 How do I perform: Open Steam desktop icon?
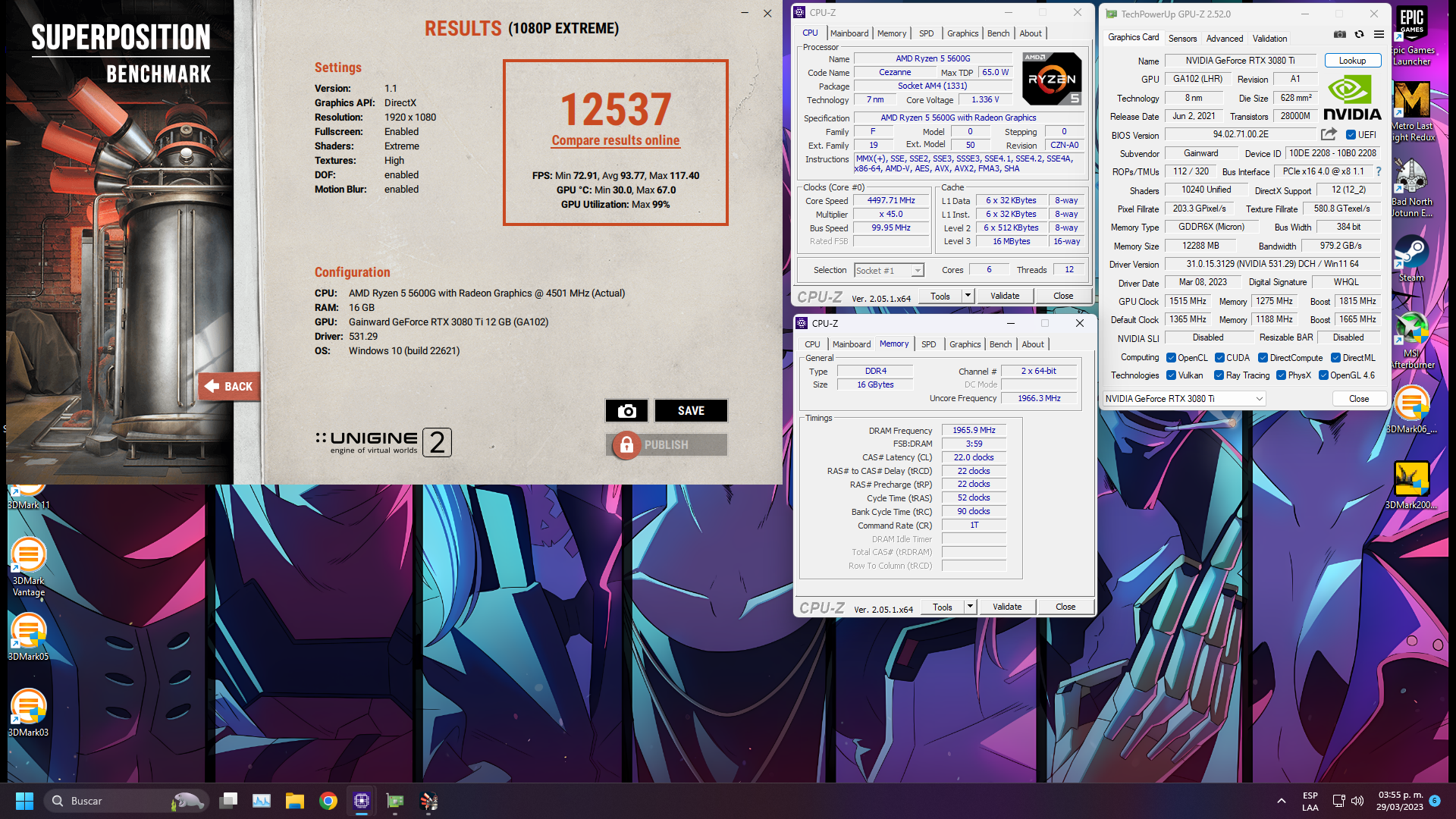coord(1411,258)
